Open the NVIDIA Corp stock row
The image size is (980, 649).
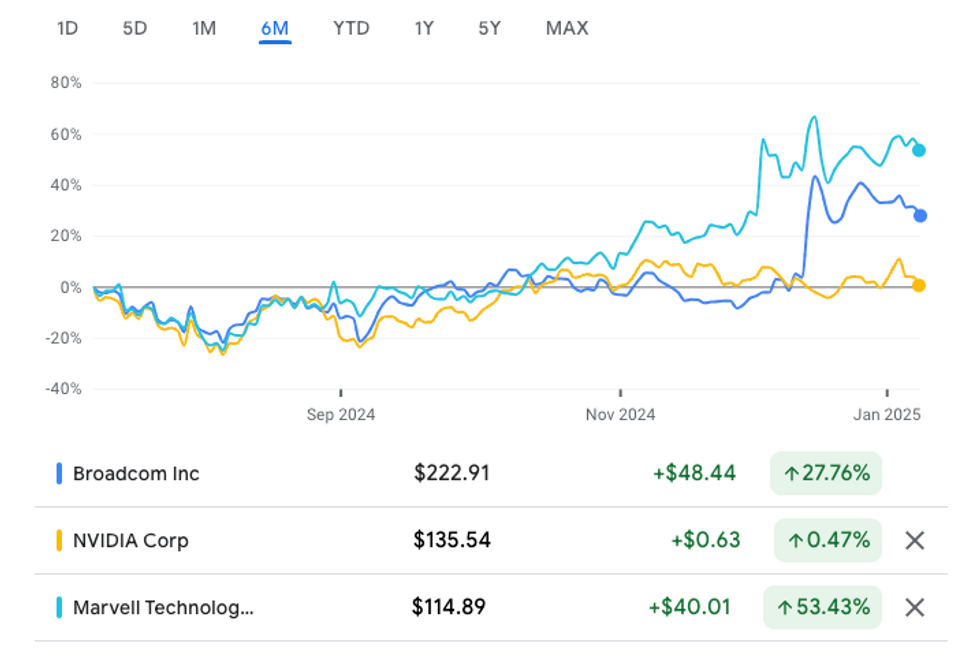(x=130, y=541)
